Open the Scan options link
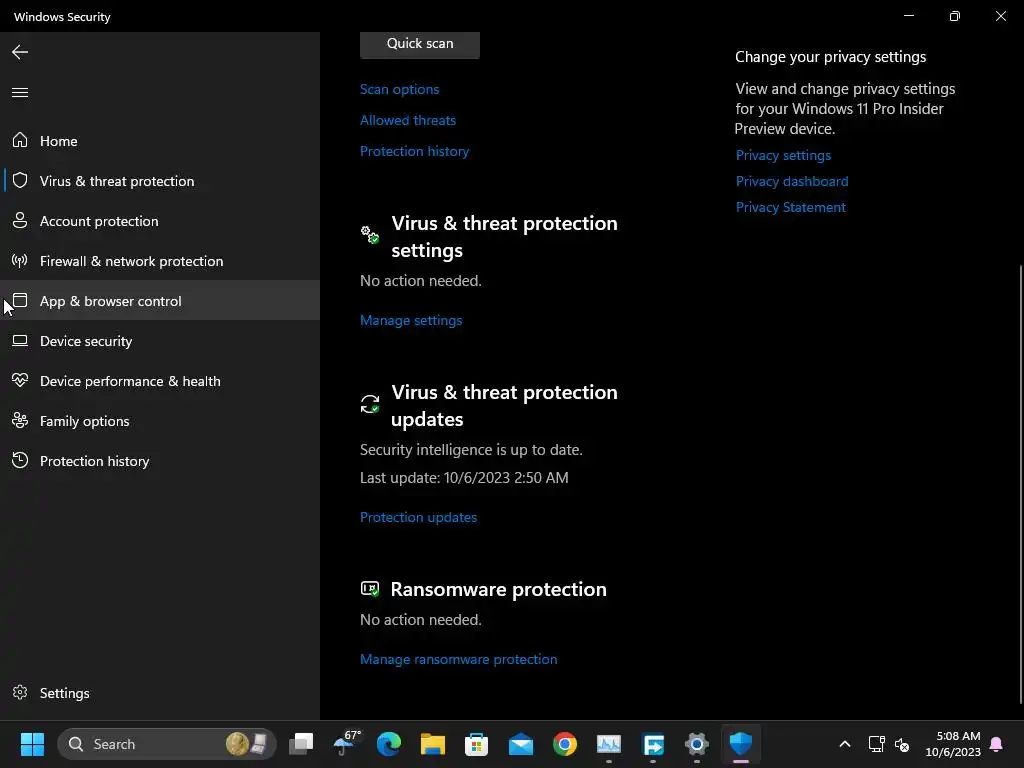Viewport: 1024px width, 768px height. [x=399, y=89]
